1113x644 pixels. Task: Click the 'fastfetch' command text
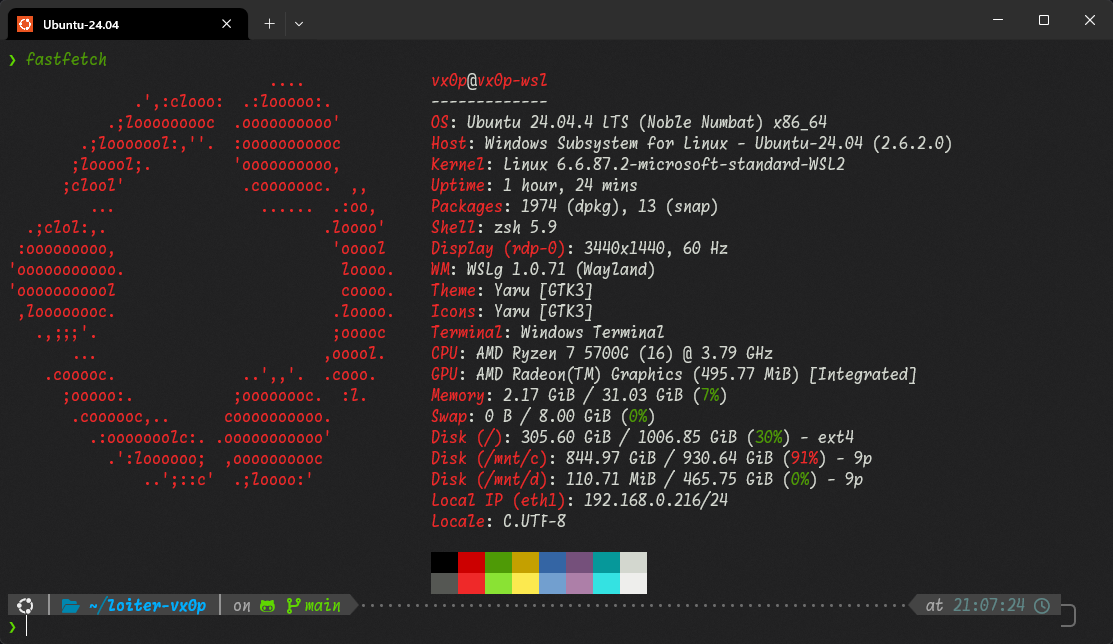click(66, 60)
